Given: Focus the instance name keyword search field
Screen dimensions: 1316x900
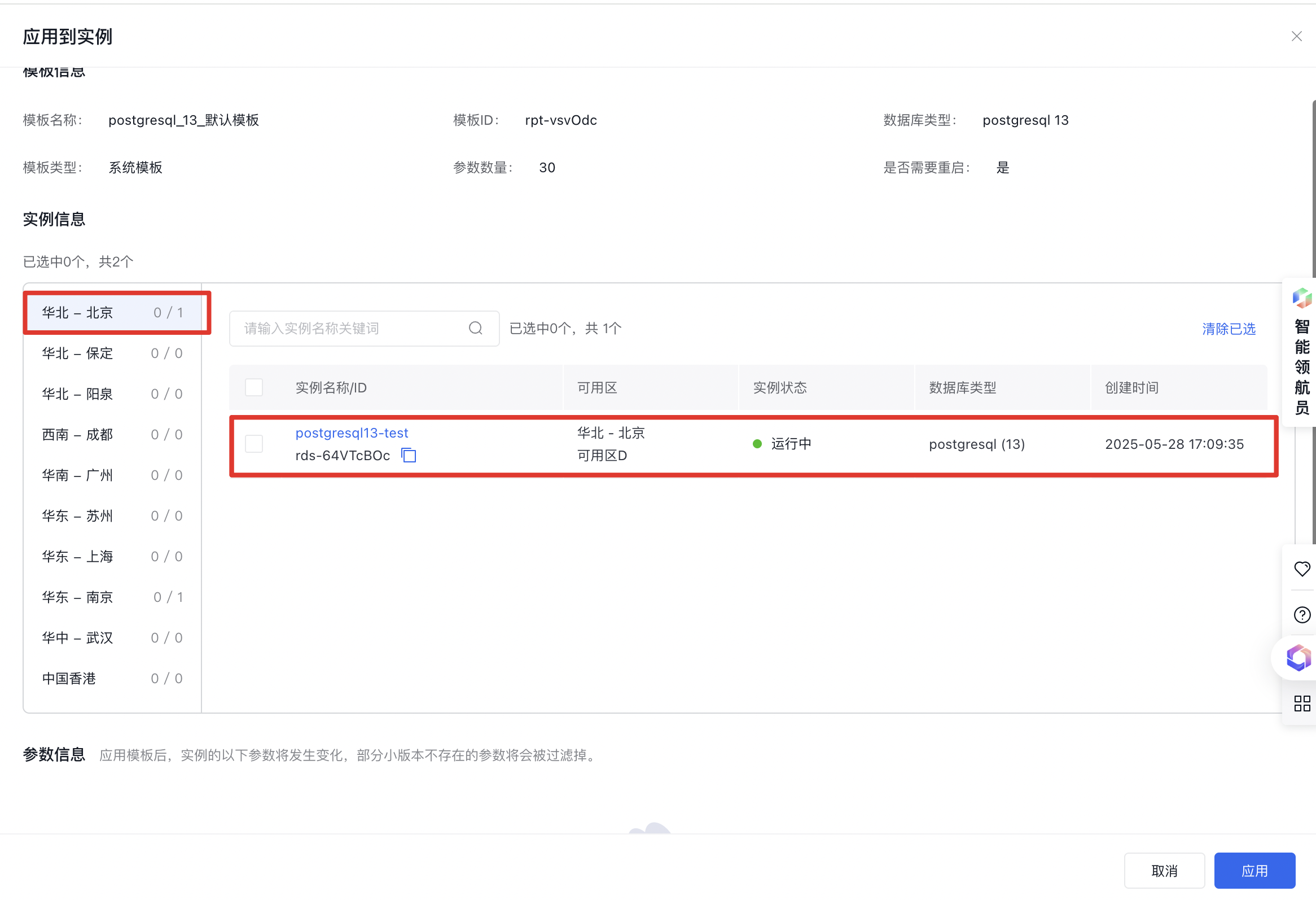Looking at the screenshot, I should (364, 329).
